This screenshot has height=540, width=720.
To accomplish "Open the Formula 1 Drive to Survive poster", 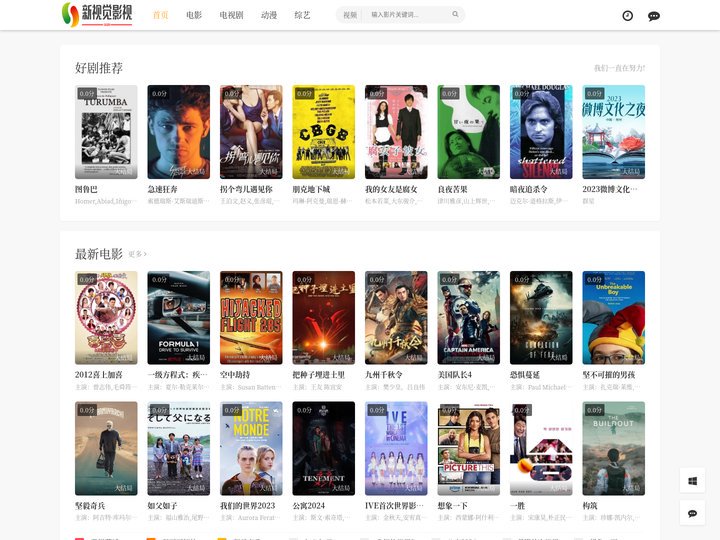I will 179,318.
